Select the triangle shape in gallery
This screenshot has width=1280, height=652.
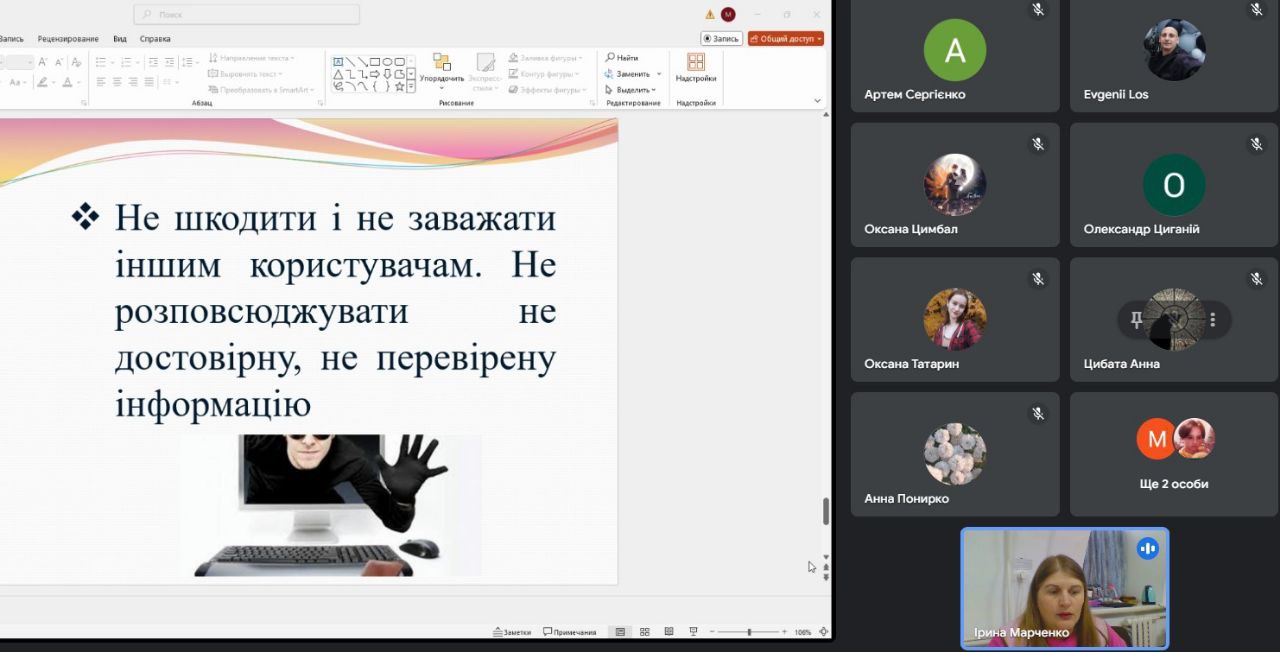(x=338, y=74)
